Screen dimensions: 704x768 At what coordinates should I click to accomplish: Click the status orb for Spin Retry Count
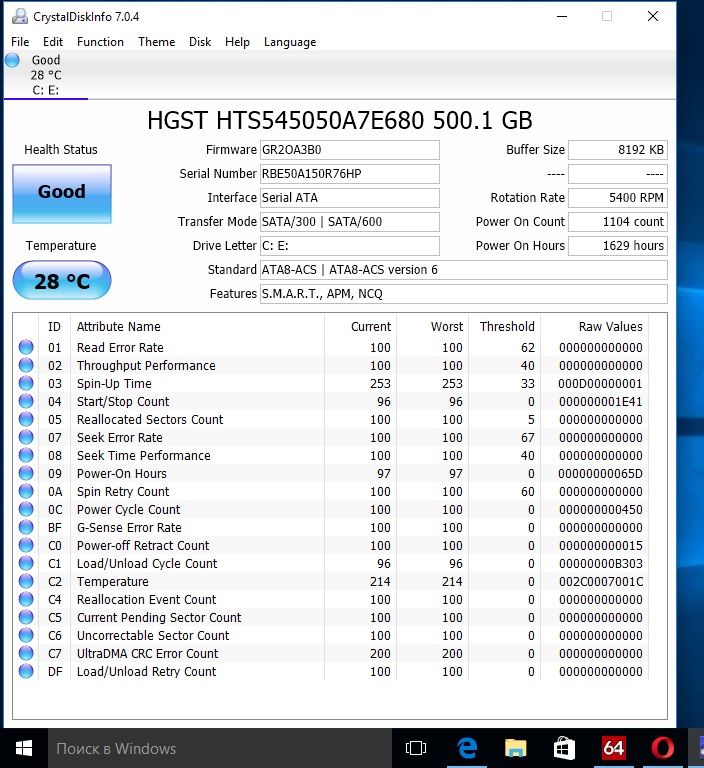26,491
